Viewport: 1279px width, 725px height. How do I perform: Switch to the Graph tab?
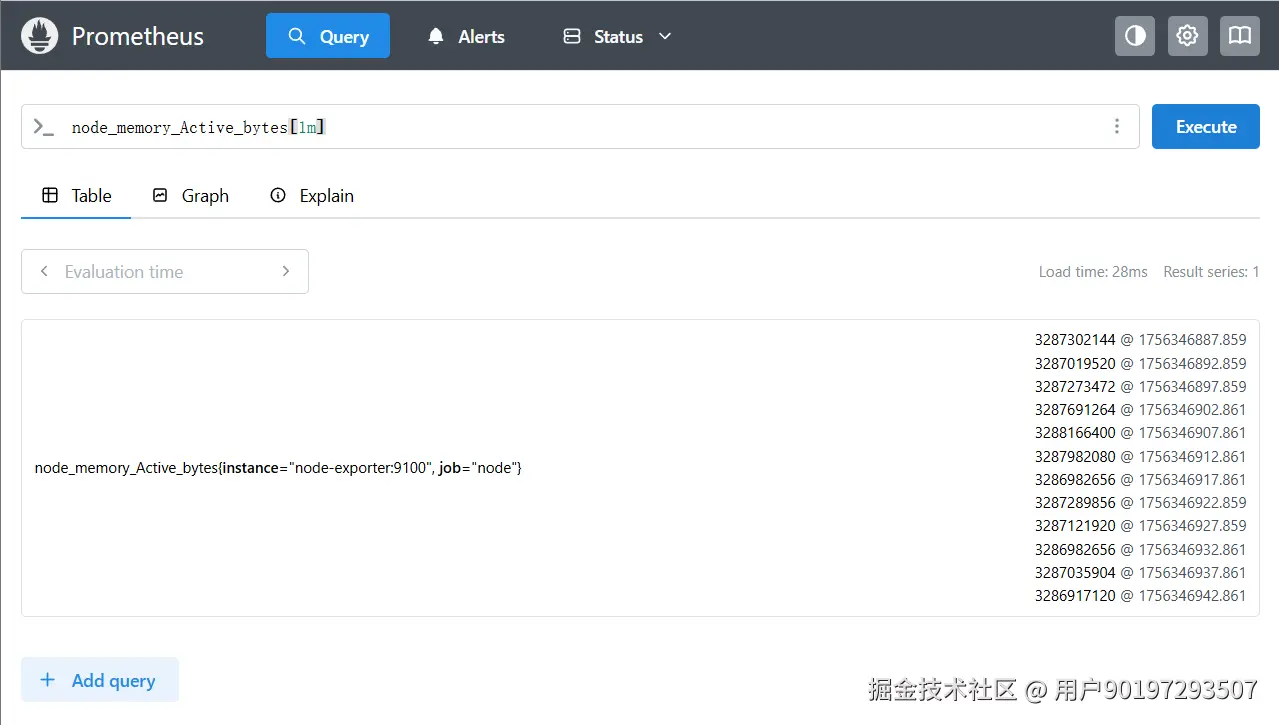point(190,196)
